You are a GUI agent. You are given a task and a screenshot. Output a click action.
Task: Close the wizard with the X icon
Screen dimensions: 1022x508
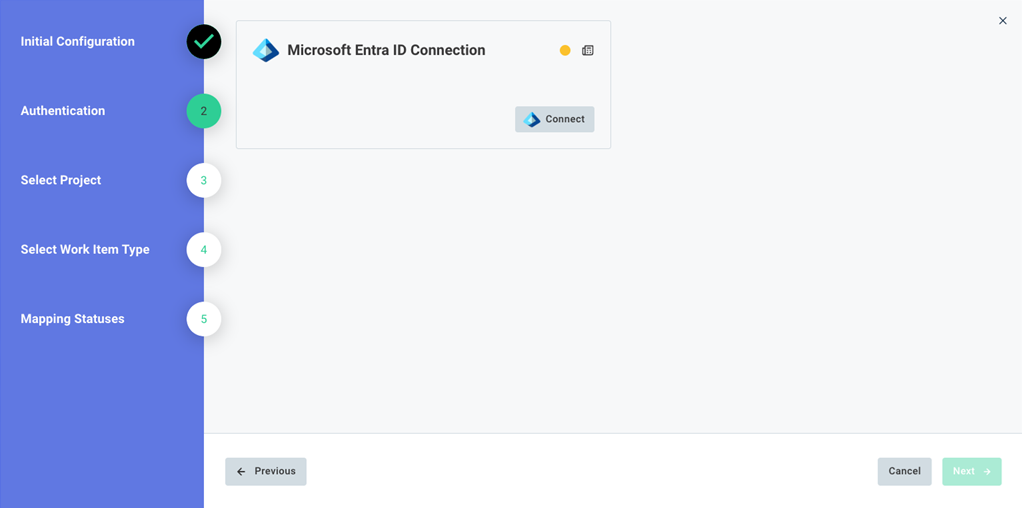click(x=1003, y=21)
